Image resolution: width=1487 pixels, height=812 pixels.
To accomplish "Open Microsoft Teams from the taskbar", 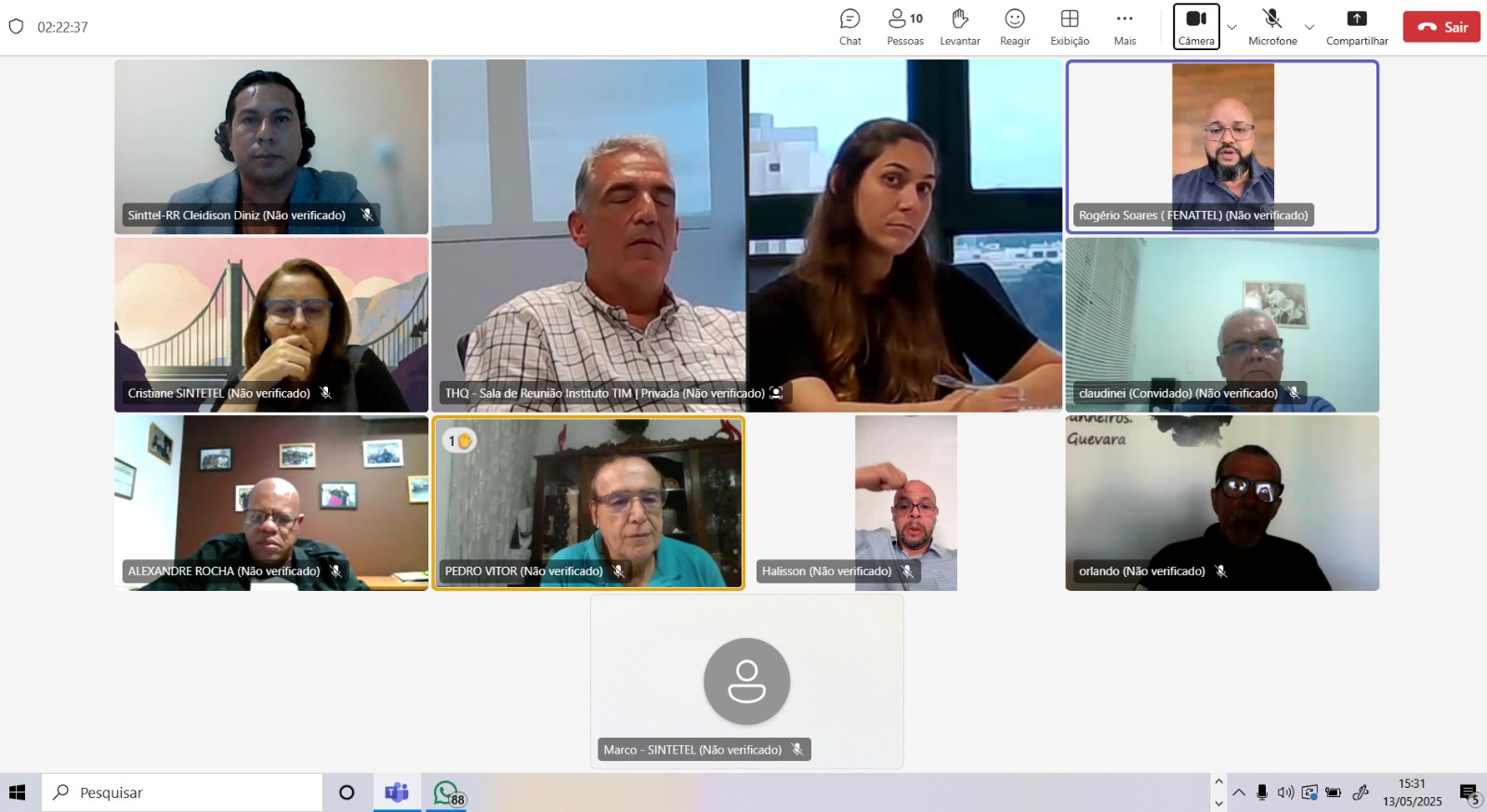I will tap(397, 792).
